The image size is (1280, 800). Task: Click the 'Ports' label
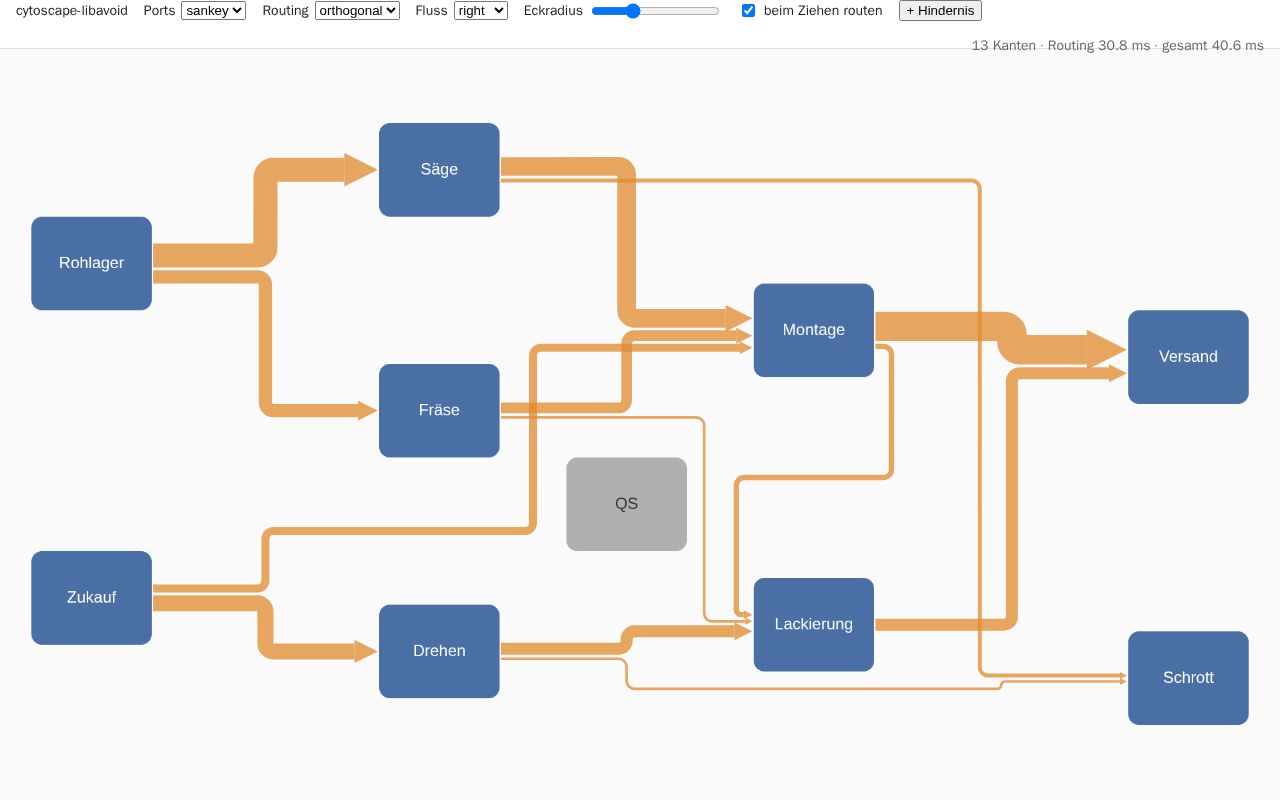pyautogui.click(x=159, y=11)
